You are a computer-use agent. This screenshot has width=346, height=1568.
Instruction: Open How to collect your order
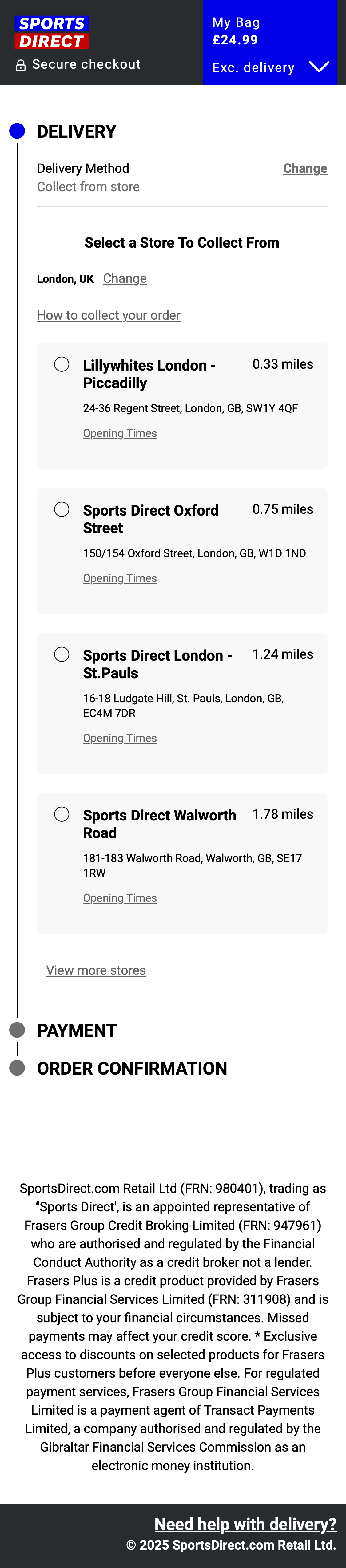tap(109, 315)
